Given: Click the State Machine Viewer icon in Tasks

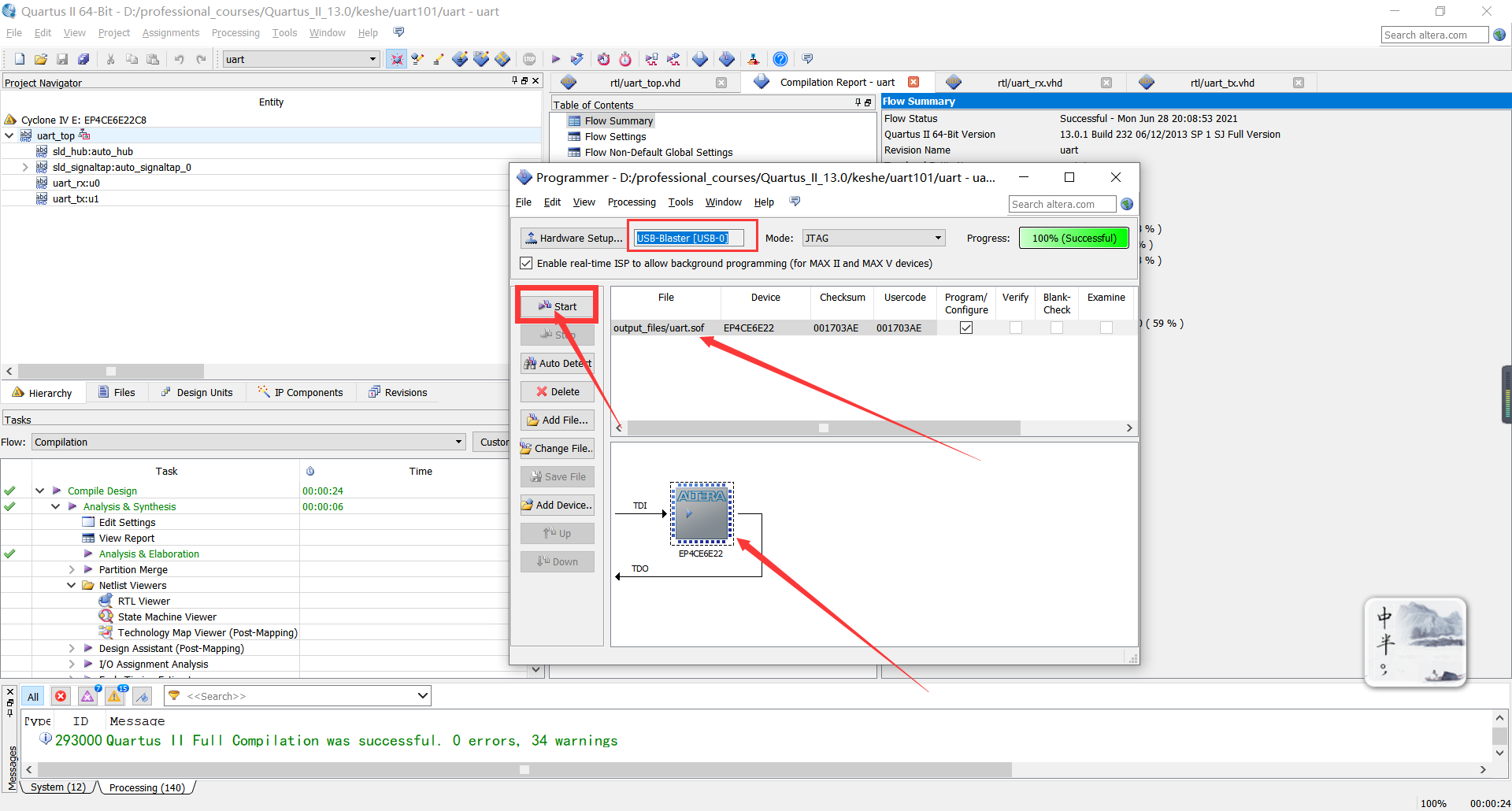Looking at the screenshot, I should coord(106,617).
